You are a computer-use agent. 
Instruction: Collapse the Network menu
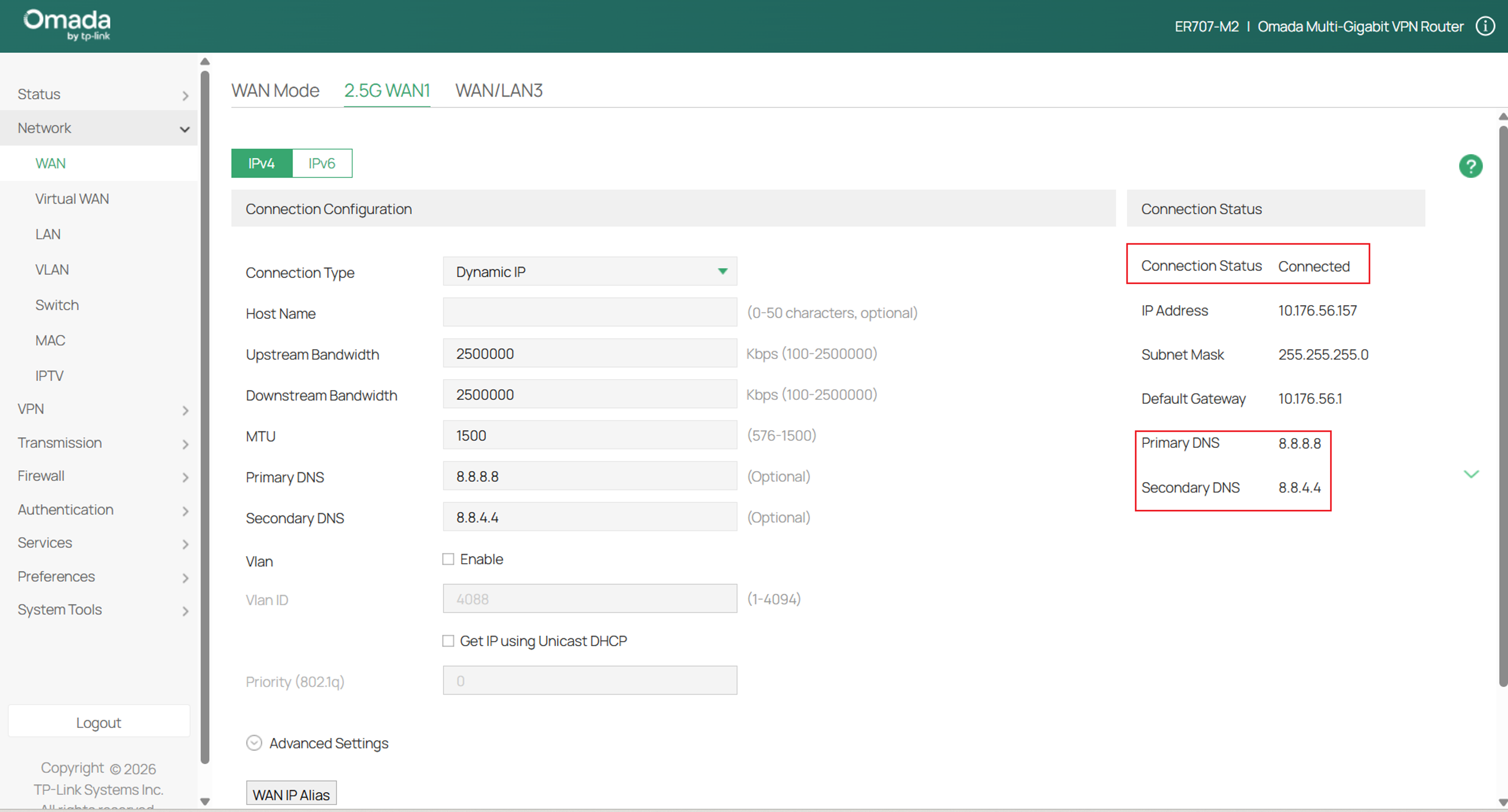(x=99, y=128)
